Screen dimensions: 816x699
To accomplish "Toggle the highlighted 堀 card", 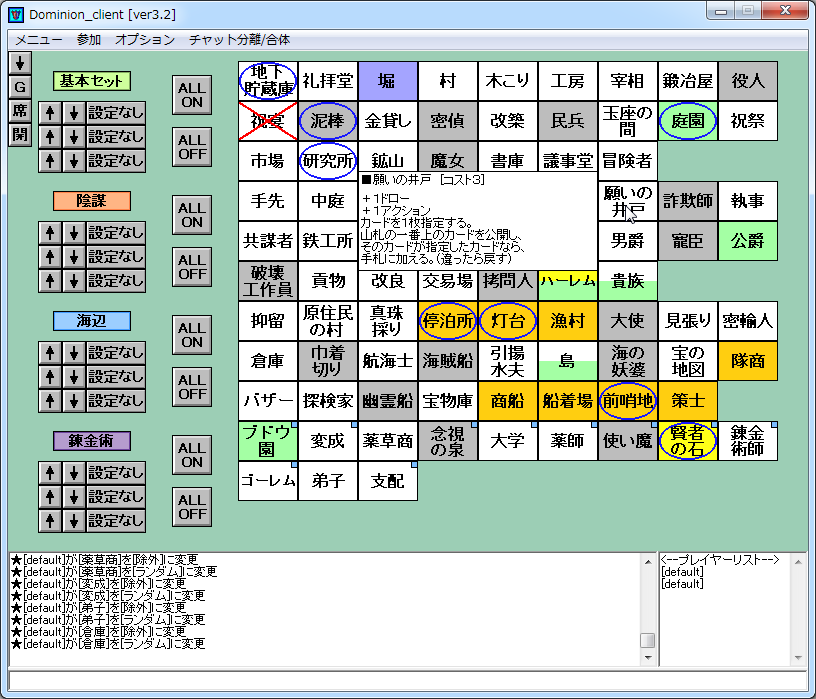I will (387, 81).
